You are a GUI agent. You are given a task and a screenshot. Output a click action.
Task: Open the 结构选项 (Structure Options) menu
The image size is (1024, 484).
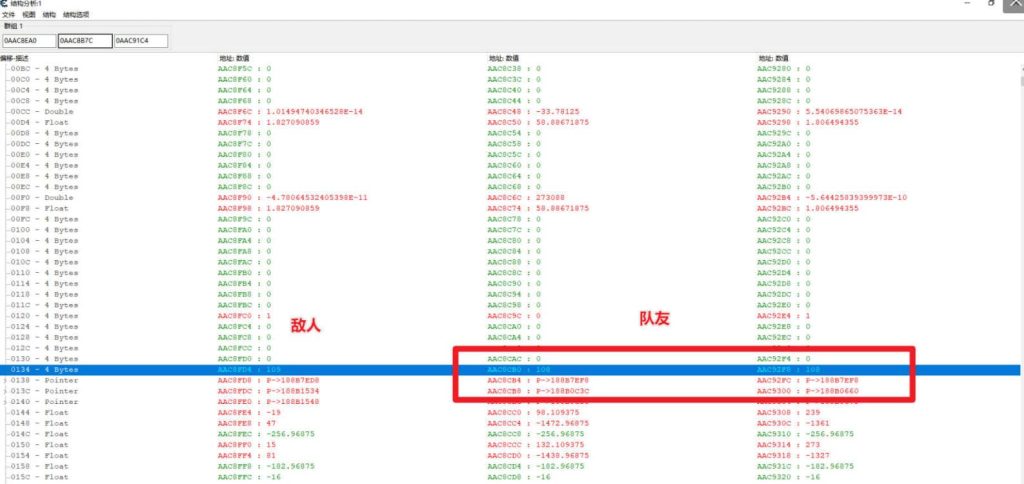(x=76, y=15)
